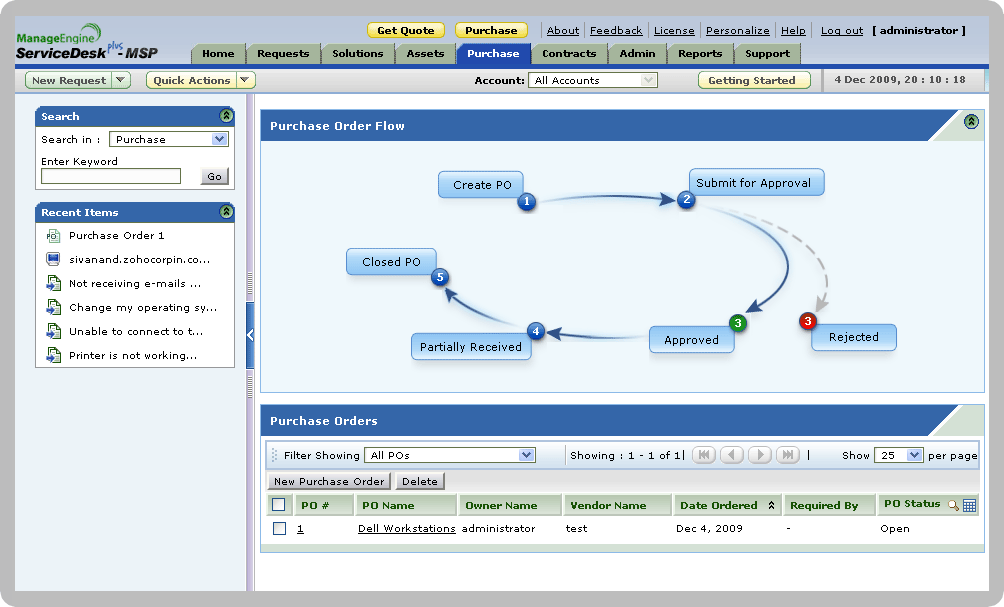Switch to the Reports tab
This screenshot has height=607, width=1004.
pyautogui.click(x=700, y=54)
